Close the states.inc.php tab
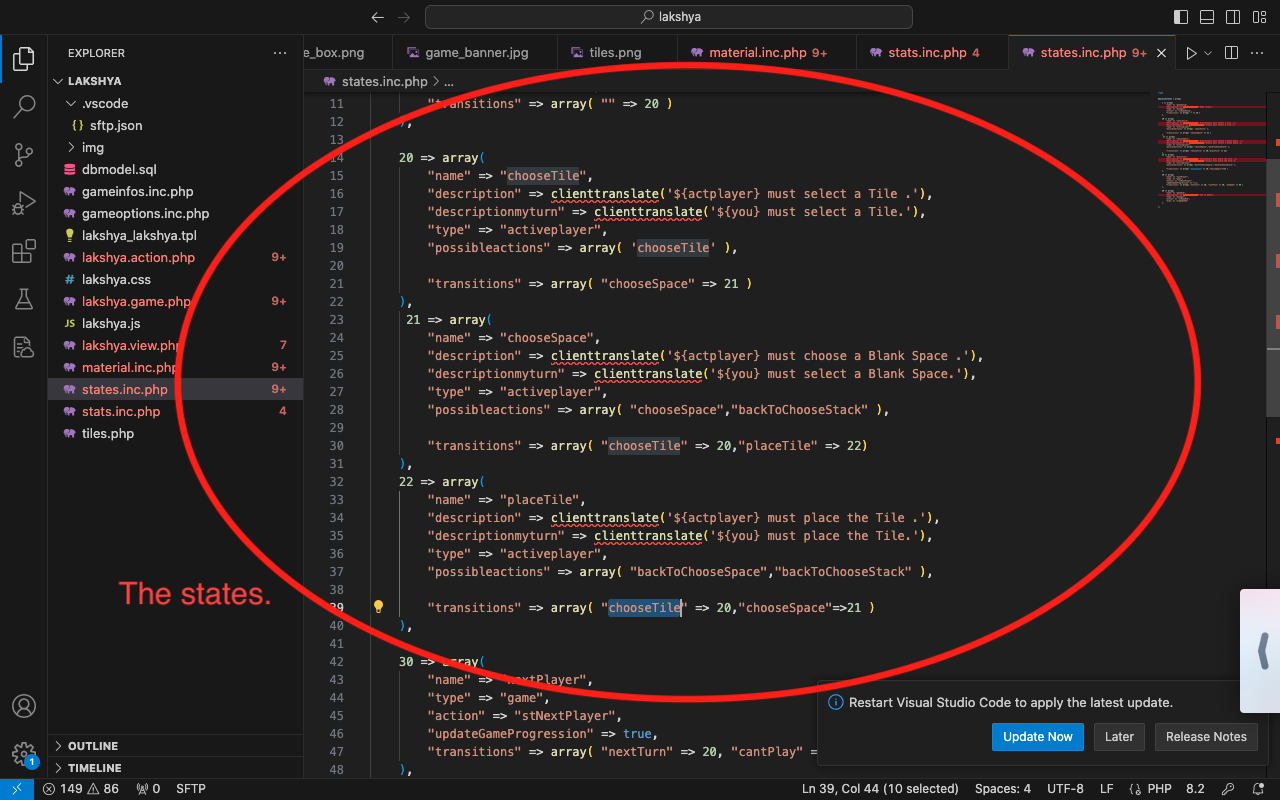Image resolution: width=1280 pixels, height=800 pixels. (x=1162, y=53)
